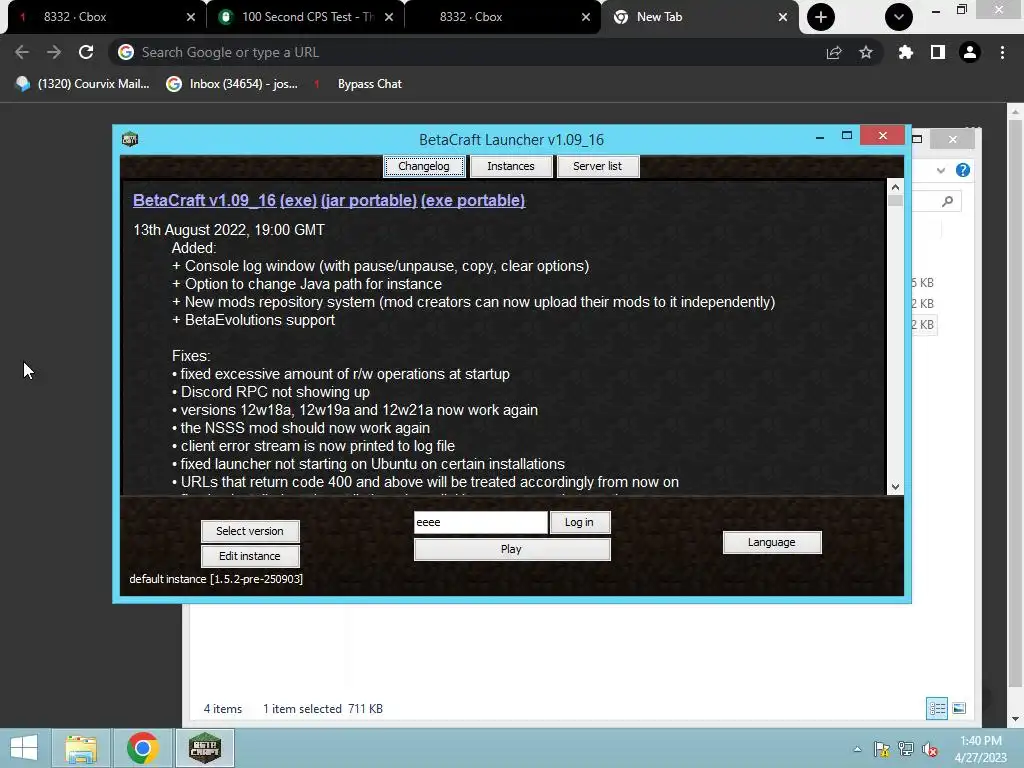1024x768 pixels.
Task: Switch to the second 8332 · Cbox tab
Action: pyautogui.click(x=503, y=17)
